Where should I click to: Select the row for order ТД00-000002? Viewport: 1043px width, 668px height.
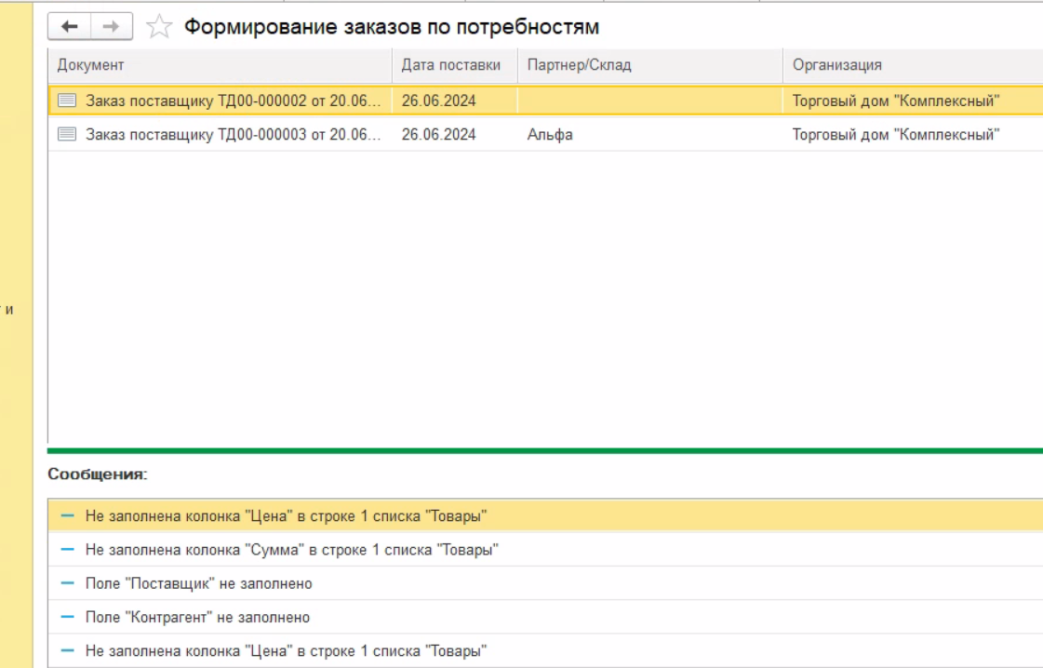233,100
